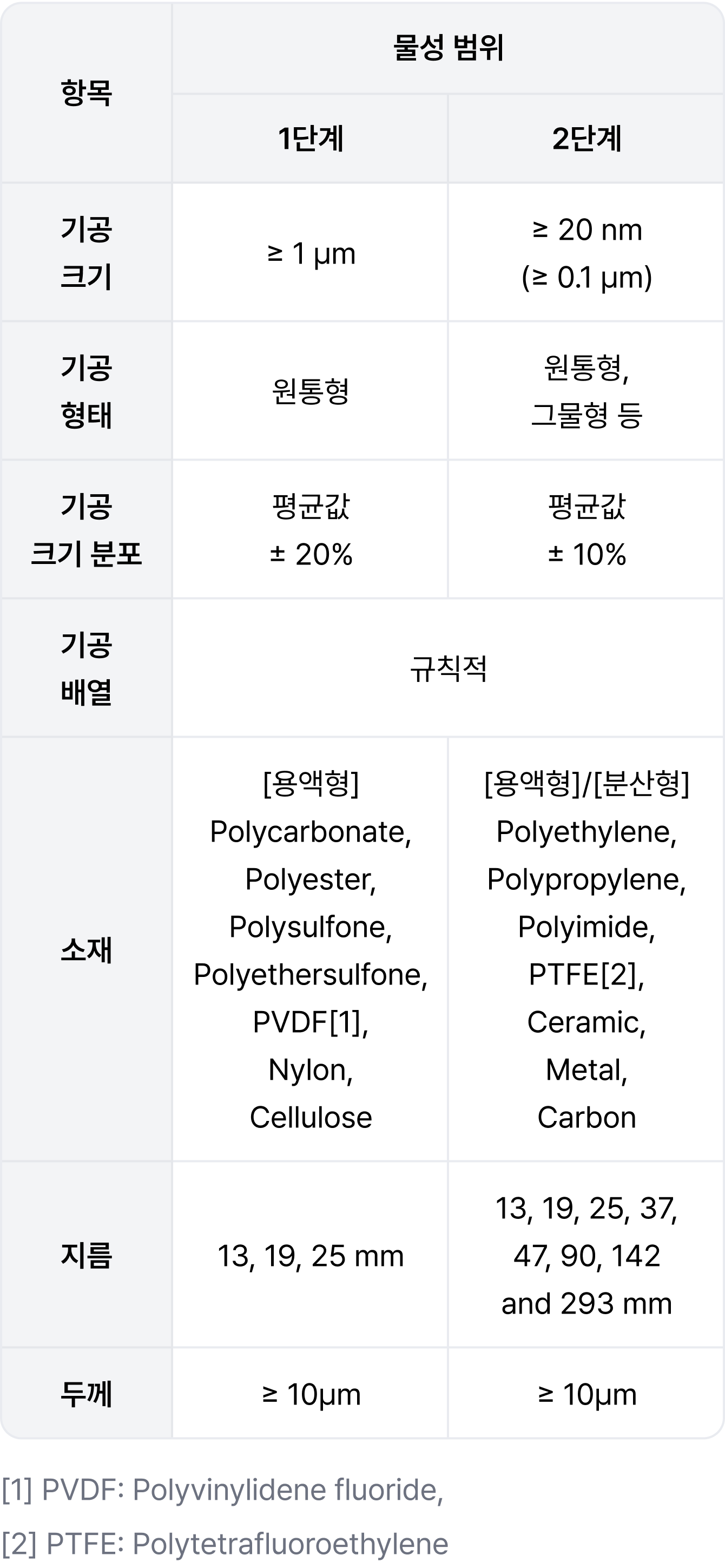Viewport: 725px width, 1568px height.
Task: Select the 기공 형태 row label
Action: click(x=87, y=391)
